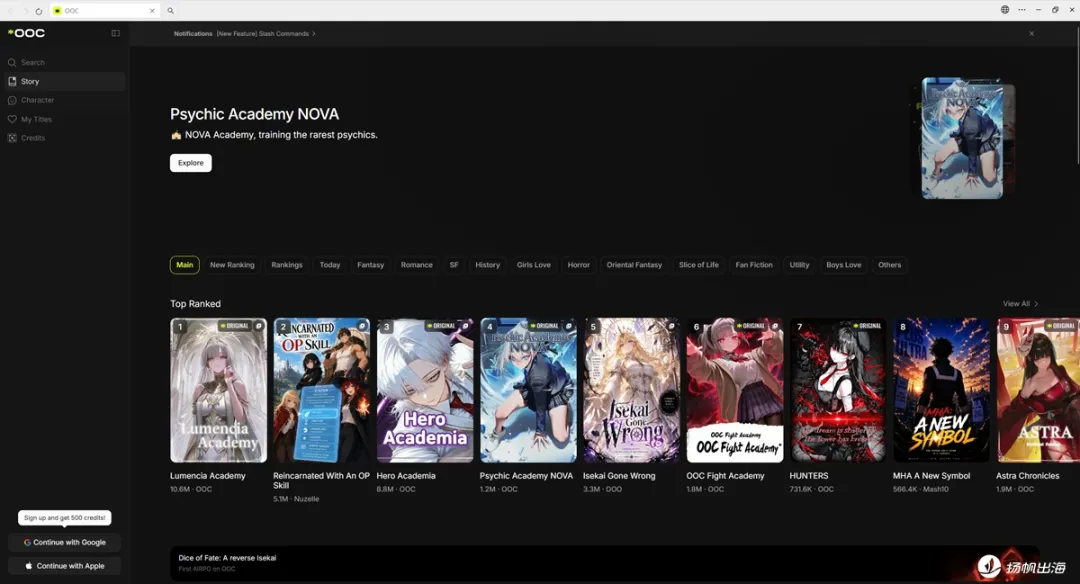Viewport: 1080px width, 584px height.
Task: Reload the page in the browser toolbar
Action: coord(39,11)
